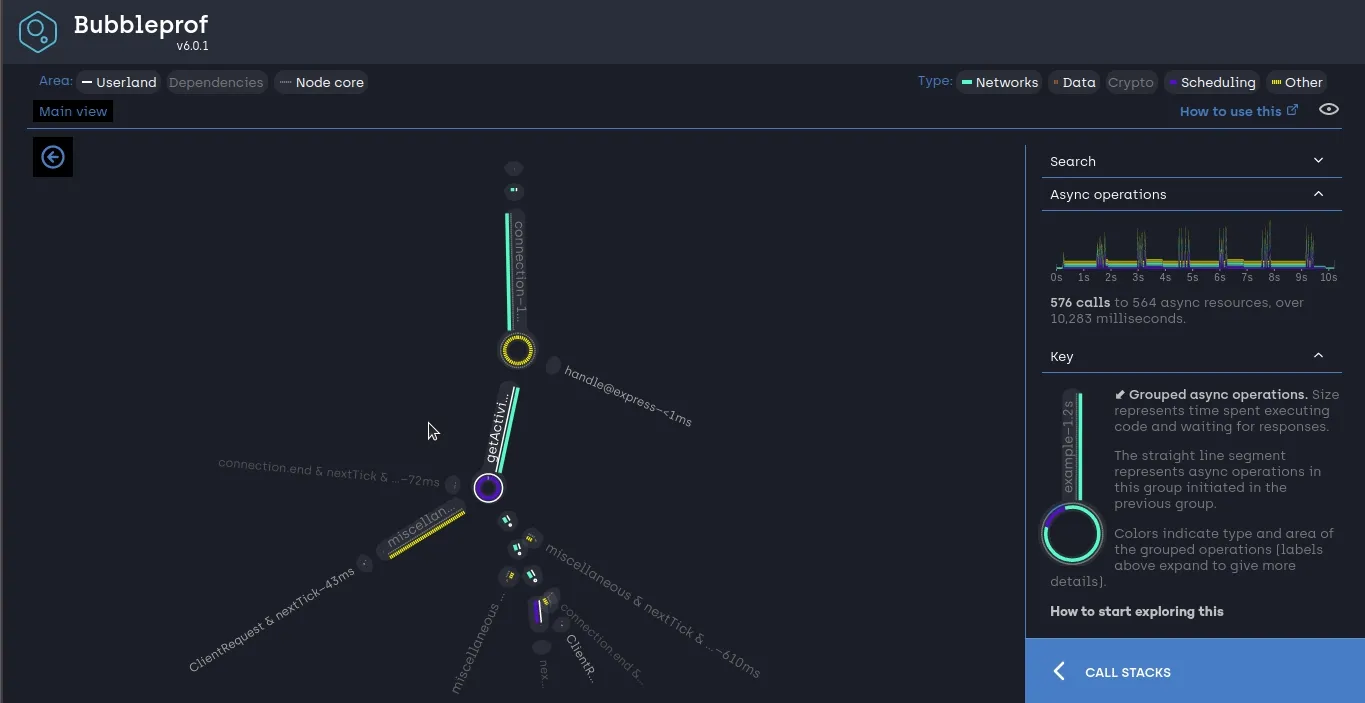Select the Main view tab
Image resolution: width=1365 pixels, height=703 pixels.
pyautogui.click(x=73, y=111)
